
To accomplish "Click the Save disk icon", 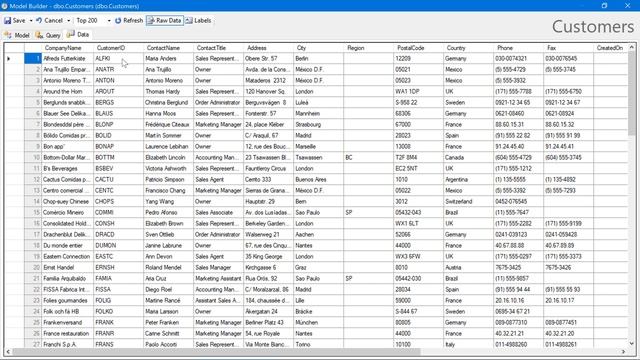I will [8, 20].
